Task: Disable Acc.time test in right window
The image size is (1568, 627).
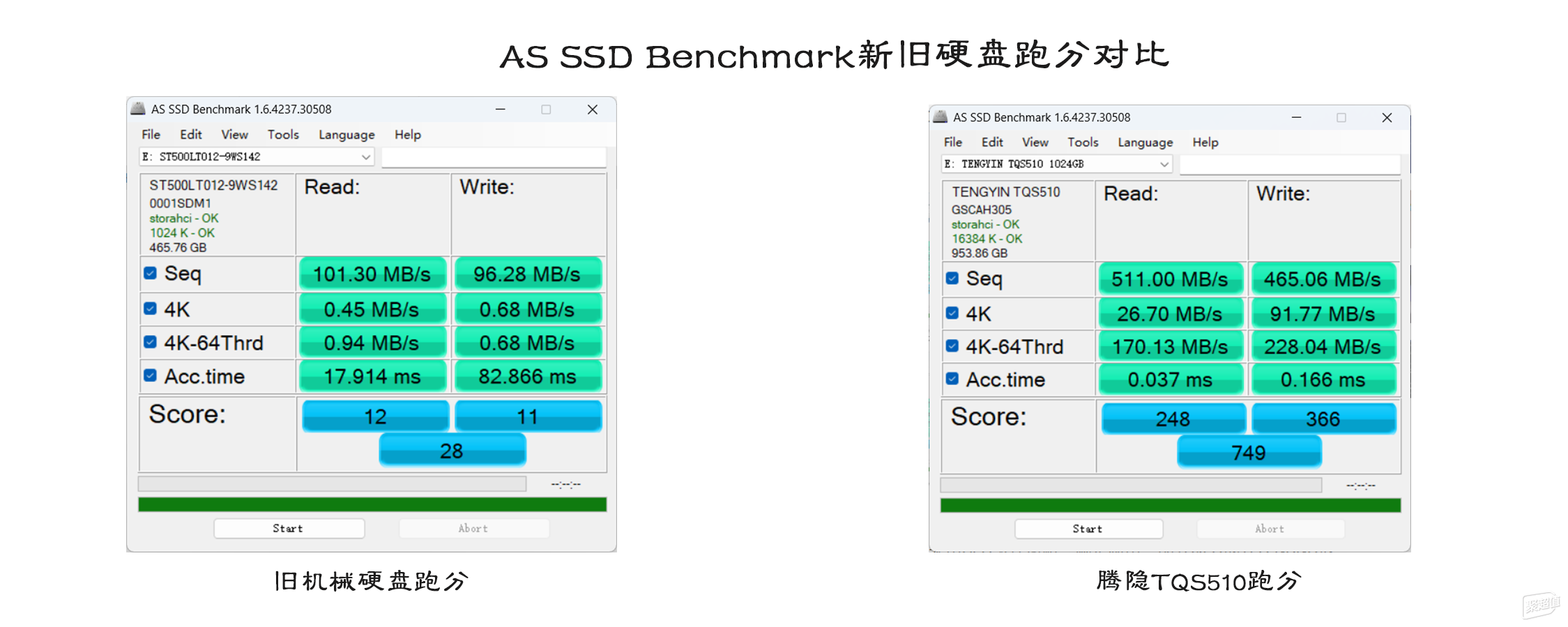Action: coord(952,379)
